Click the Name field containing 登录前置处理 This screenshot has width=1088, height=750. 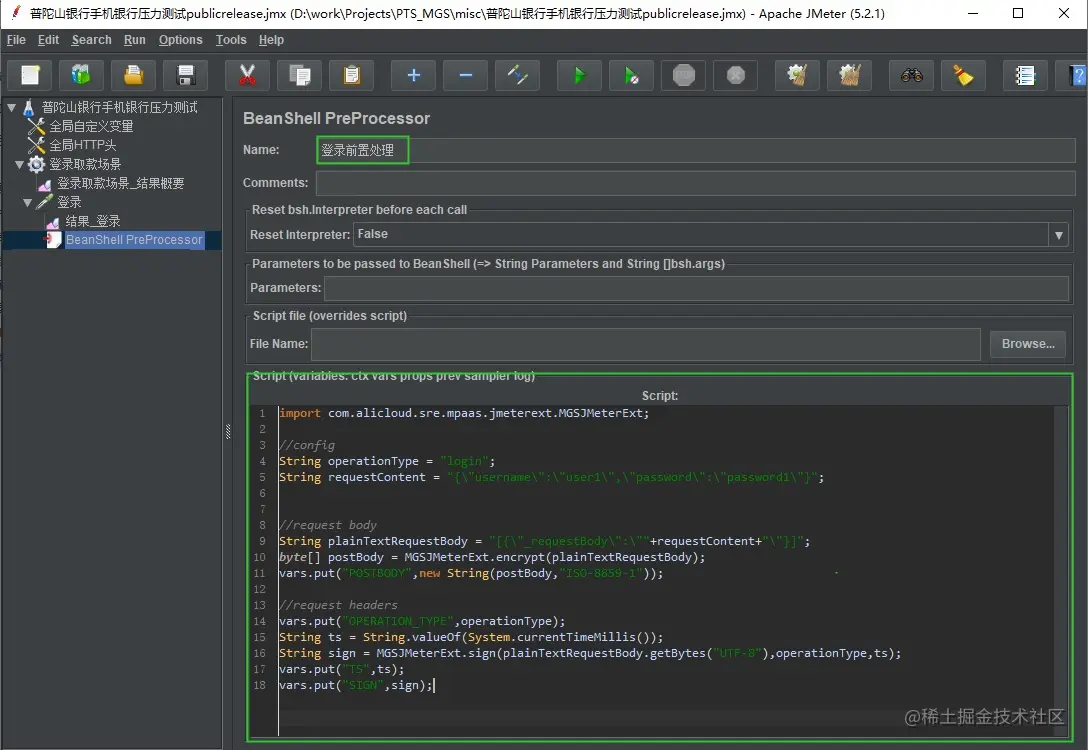click(x=363, y=150)
